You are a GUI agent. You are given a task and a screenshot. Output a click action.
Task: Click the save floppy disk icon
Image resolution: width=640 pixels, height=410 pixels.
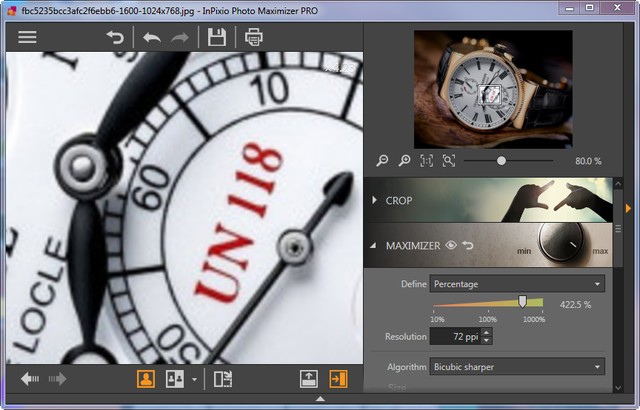[x=216, y=37]
